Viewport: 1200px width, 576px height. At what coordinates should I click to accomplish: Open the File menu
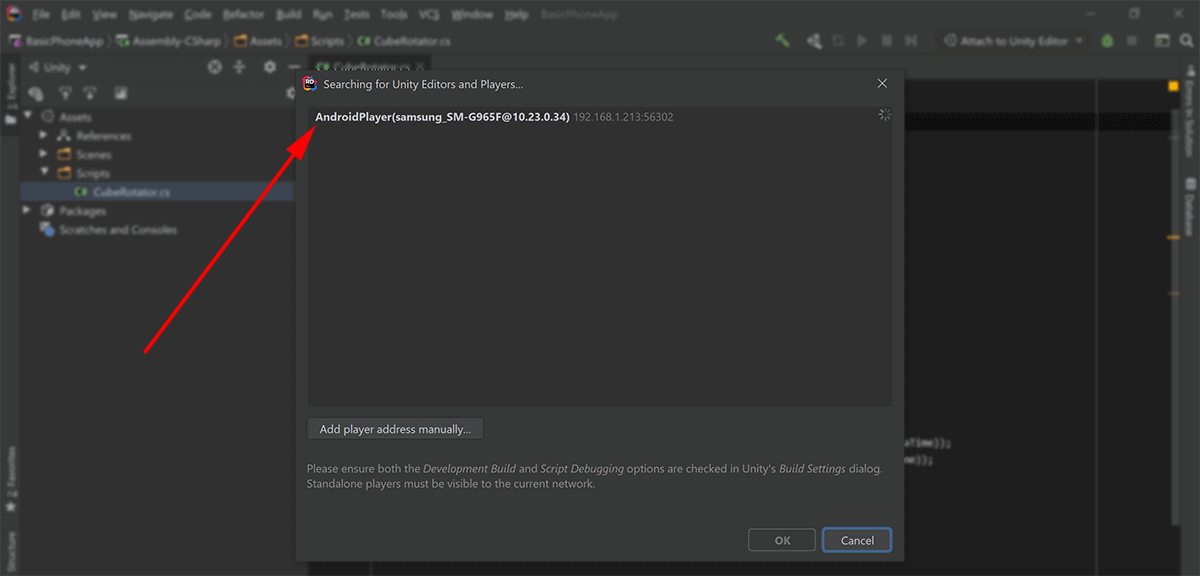pyautogui.click(x=41, y=15)
